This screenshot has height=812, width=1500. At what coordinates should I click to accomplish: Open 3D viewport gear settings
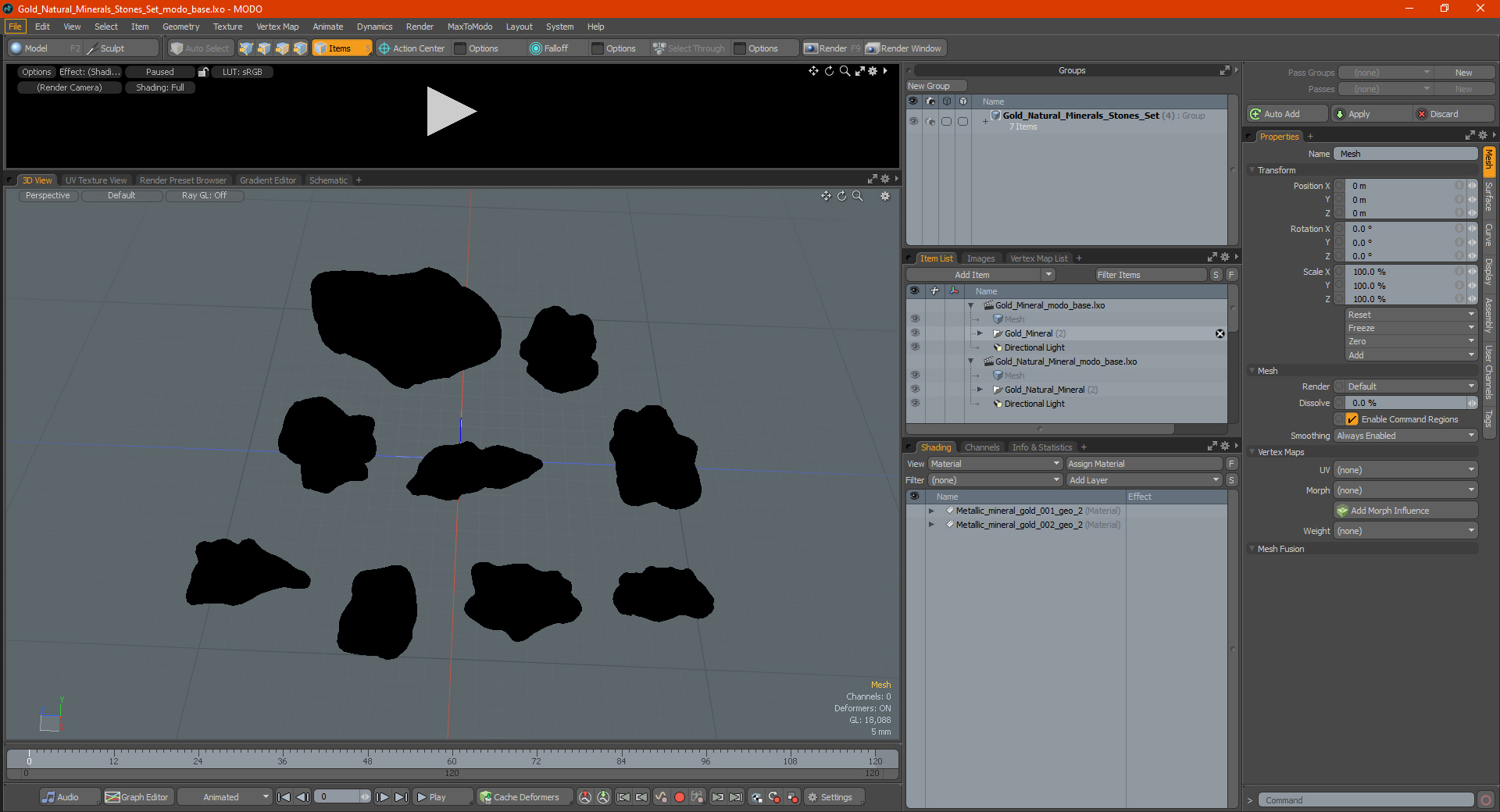point(885,196)
